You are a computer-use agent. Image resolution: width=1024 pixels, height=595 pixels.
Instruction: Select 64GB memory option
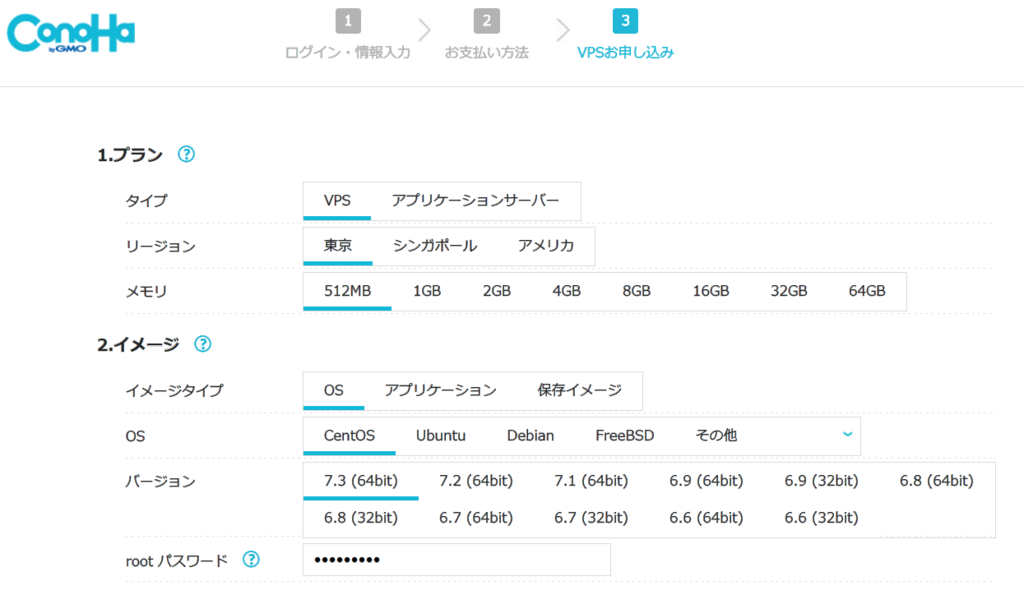pyautogui.click(x=867, y=291)
